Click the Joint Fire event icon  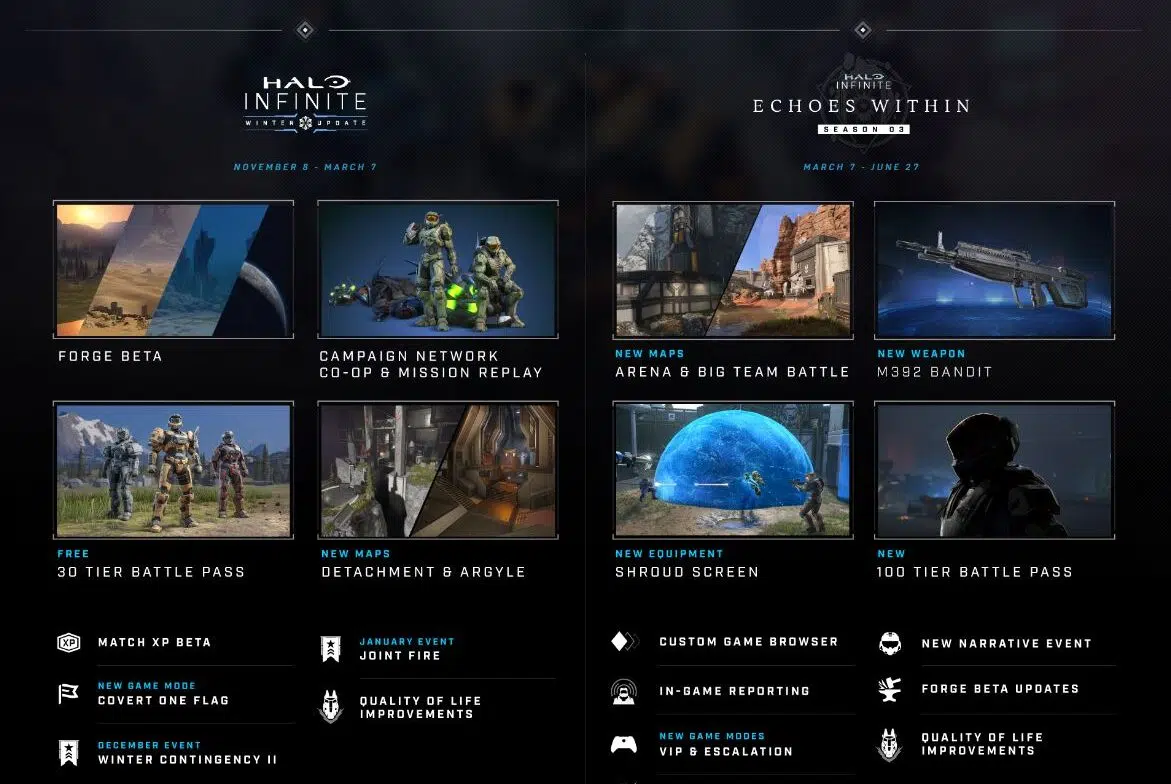(330, 649)
